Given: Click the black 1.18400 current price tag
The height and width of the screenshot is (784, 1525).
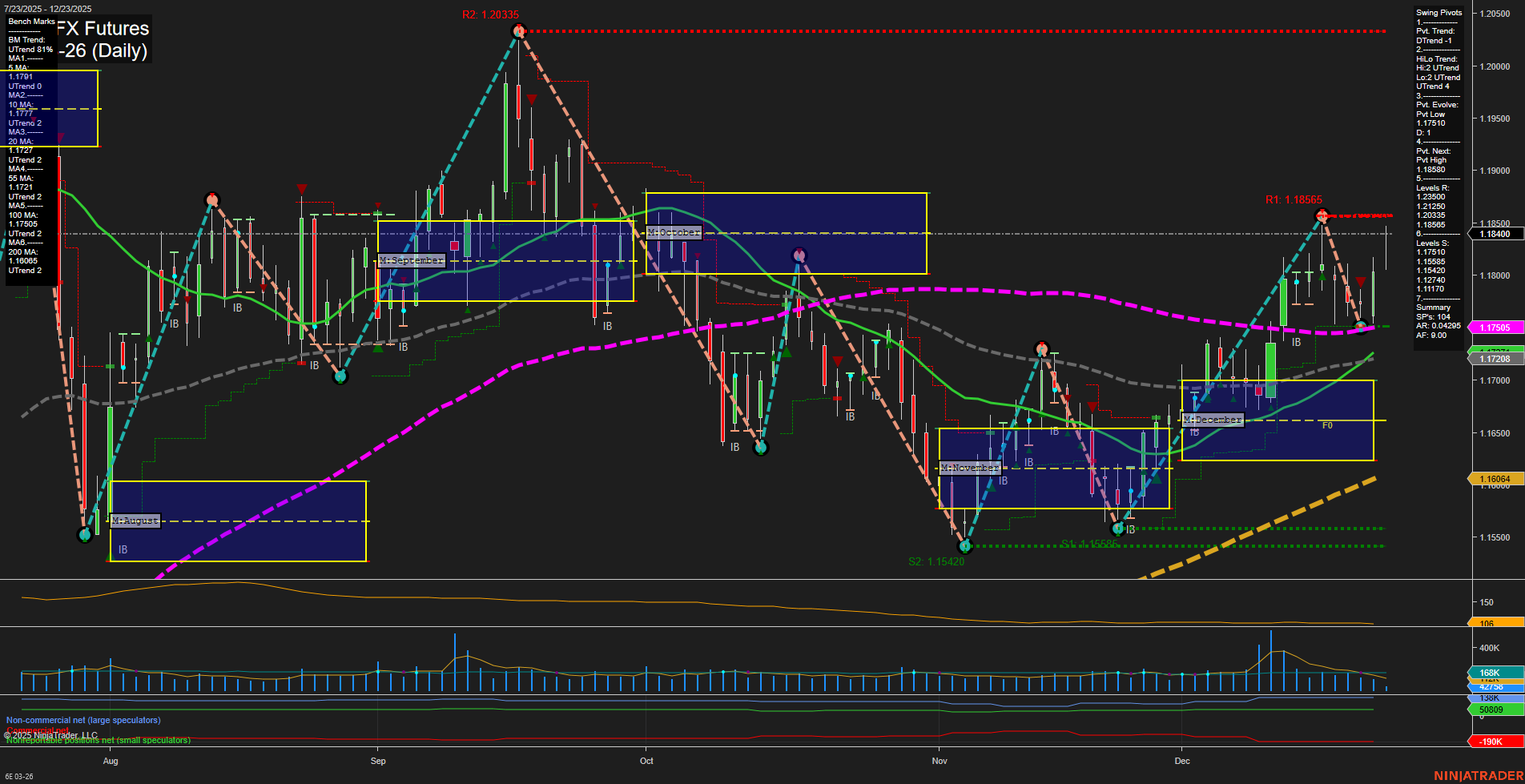Looking at the screenshot, I should (1495, 234).
